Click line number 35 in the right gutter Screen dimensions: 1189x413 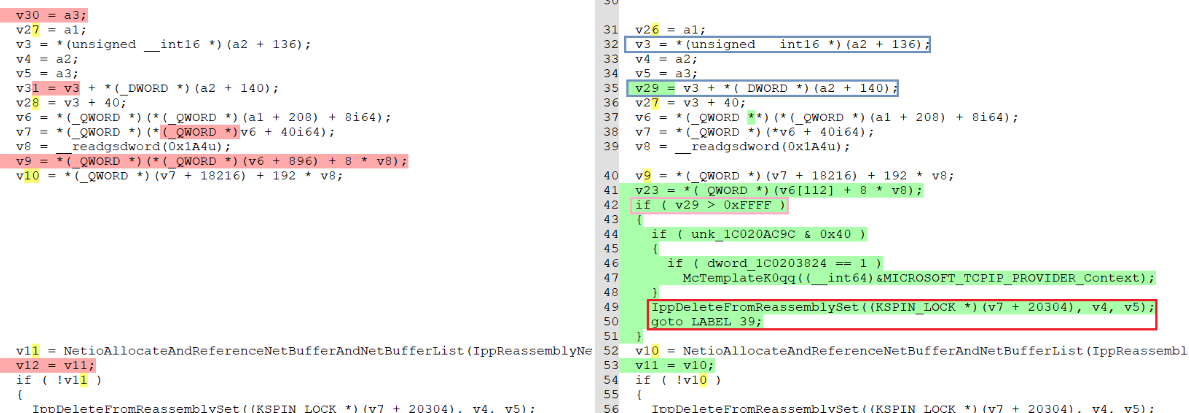[x=609, y=88]
